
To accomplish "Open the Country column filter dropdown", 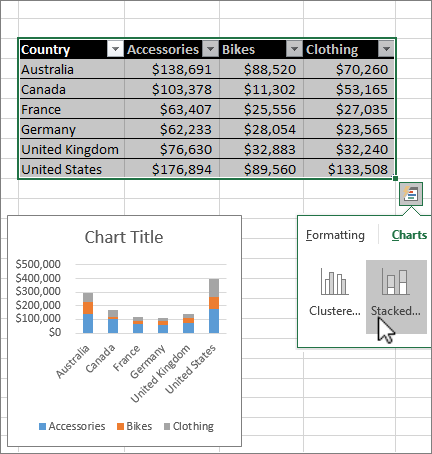I will click(115, 49).
